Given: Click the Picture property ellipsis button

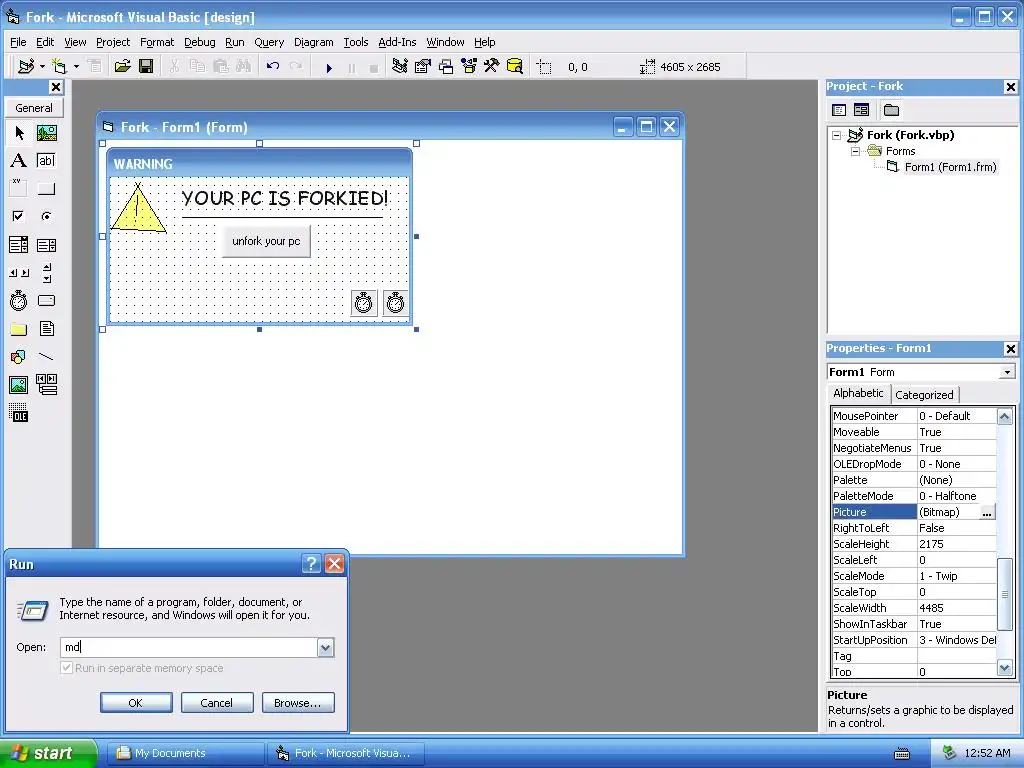Looking at the screenshot, I should pos(987,513).
